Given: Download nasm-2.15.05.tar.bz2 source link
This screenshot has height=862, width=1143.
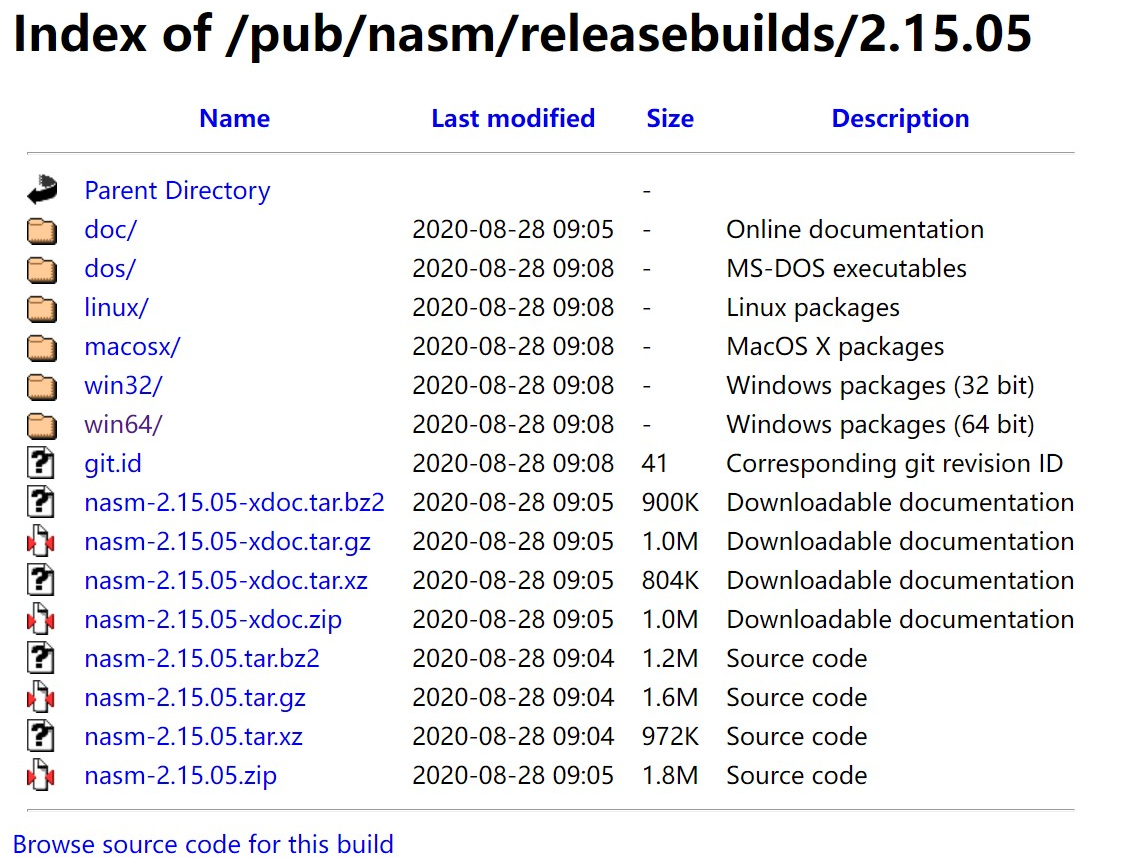Looking at the screenshot, I should 202,659.
